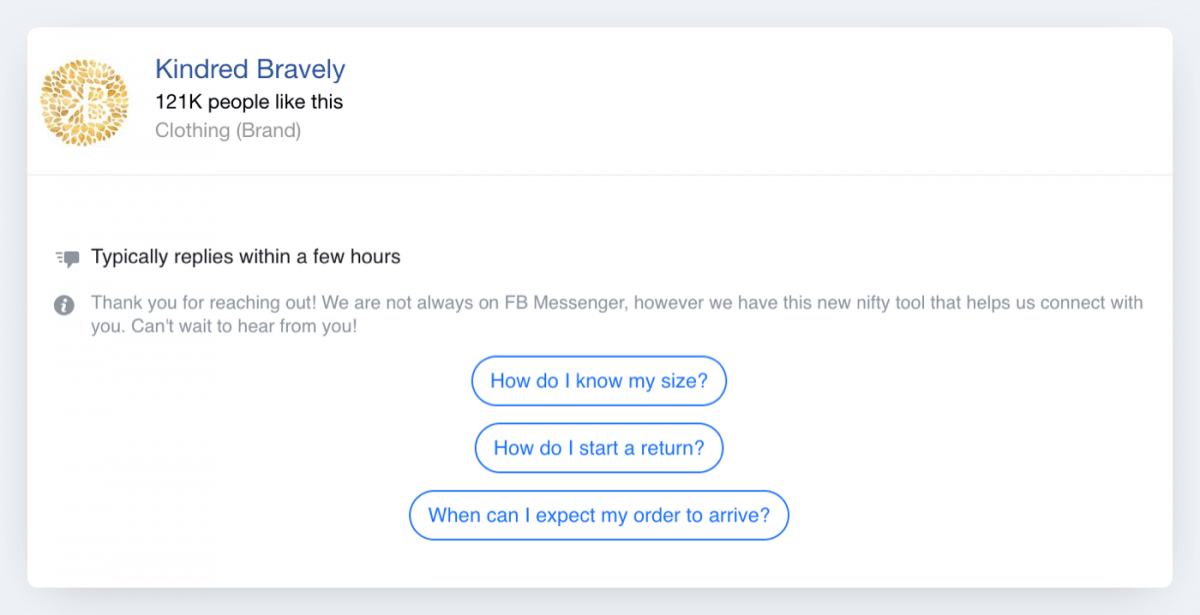Select the "121K people like this" text
Viewport: 1200px width, 615px height.
pos(249,102)
